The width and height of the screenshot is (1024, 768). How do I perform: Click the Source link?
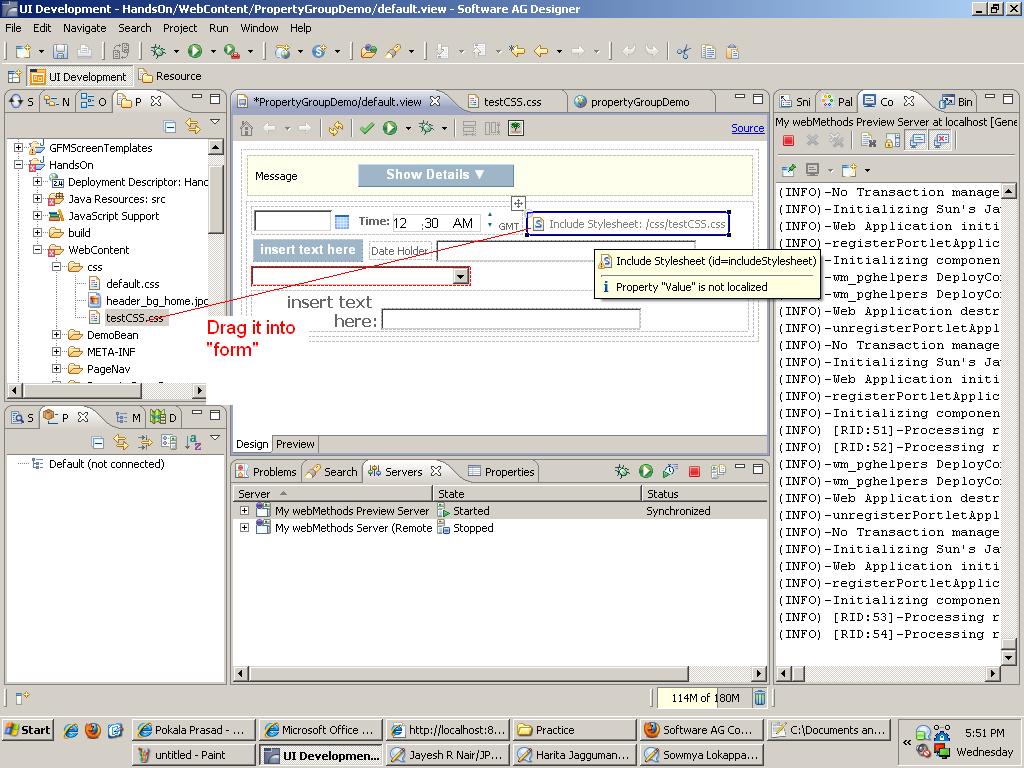748,128
